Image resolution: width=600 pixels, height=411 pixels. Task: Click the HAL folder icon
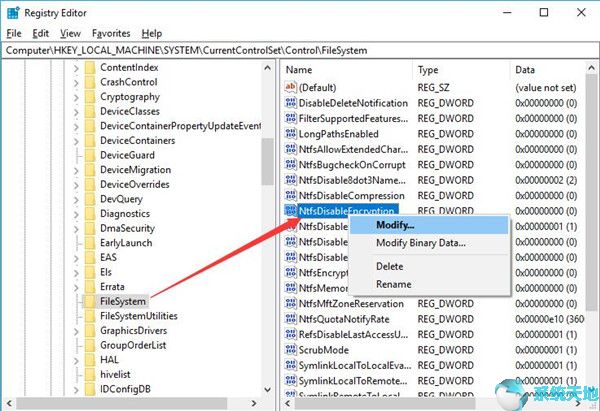click(x=90, y=360)
